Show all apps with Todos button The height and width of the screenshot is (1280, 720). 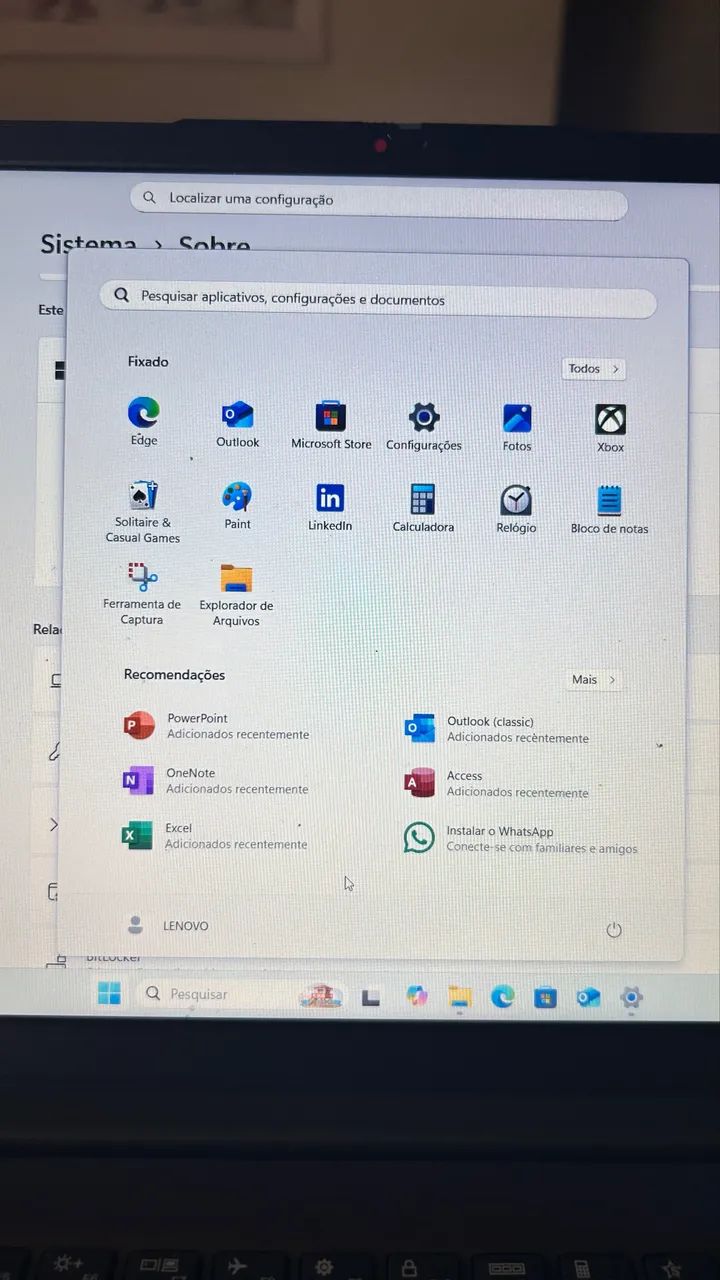click(x=594, y=369)
